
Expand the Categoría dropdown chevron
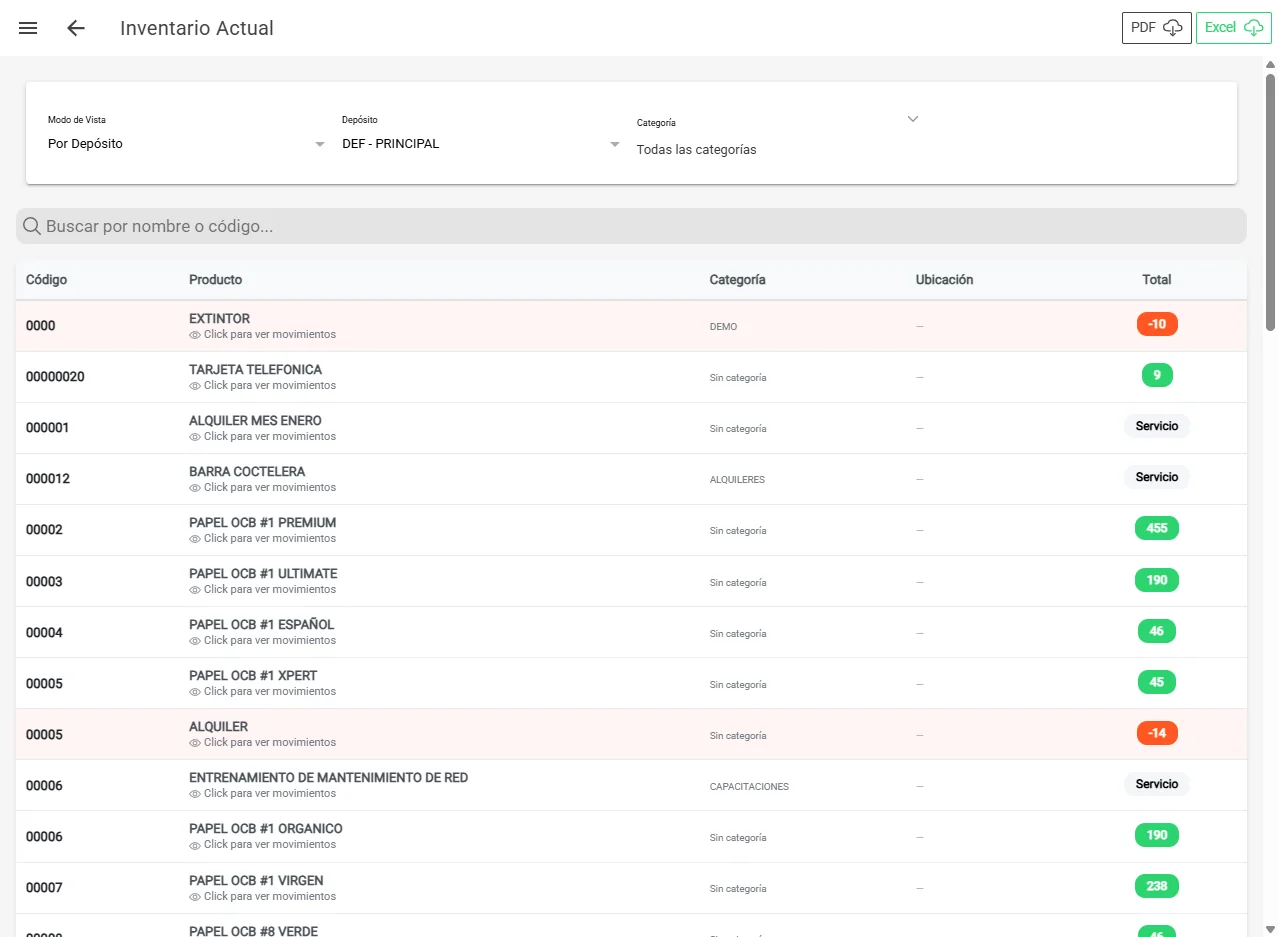(912, 119)
